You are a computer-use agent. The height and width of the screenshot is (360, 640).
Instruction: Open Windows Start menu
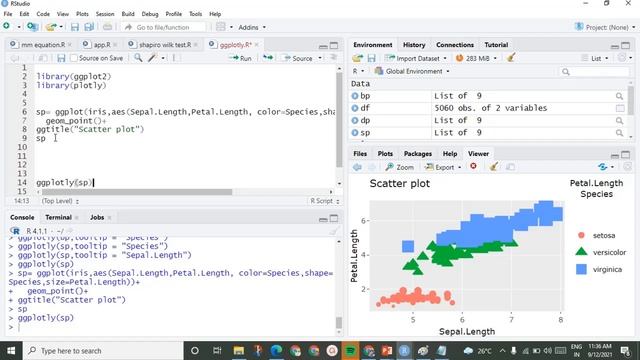click(11, 351)
